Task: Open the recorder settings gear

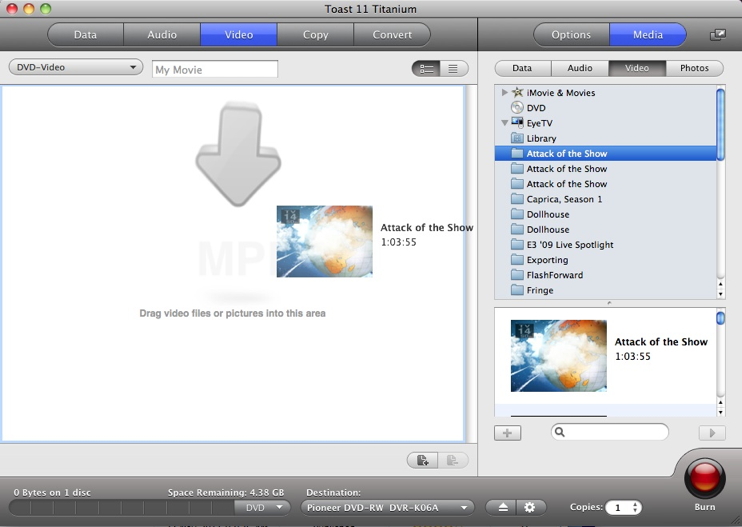Action: (x=531, y=508)
